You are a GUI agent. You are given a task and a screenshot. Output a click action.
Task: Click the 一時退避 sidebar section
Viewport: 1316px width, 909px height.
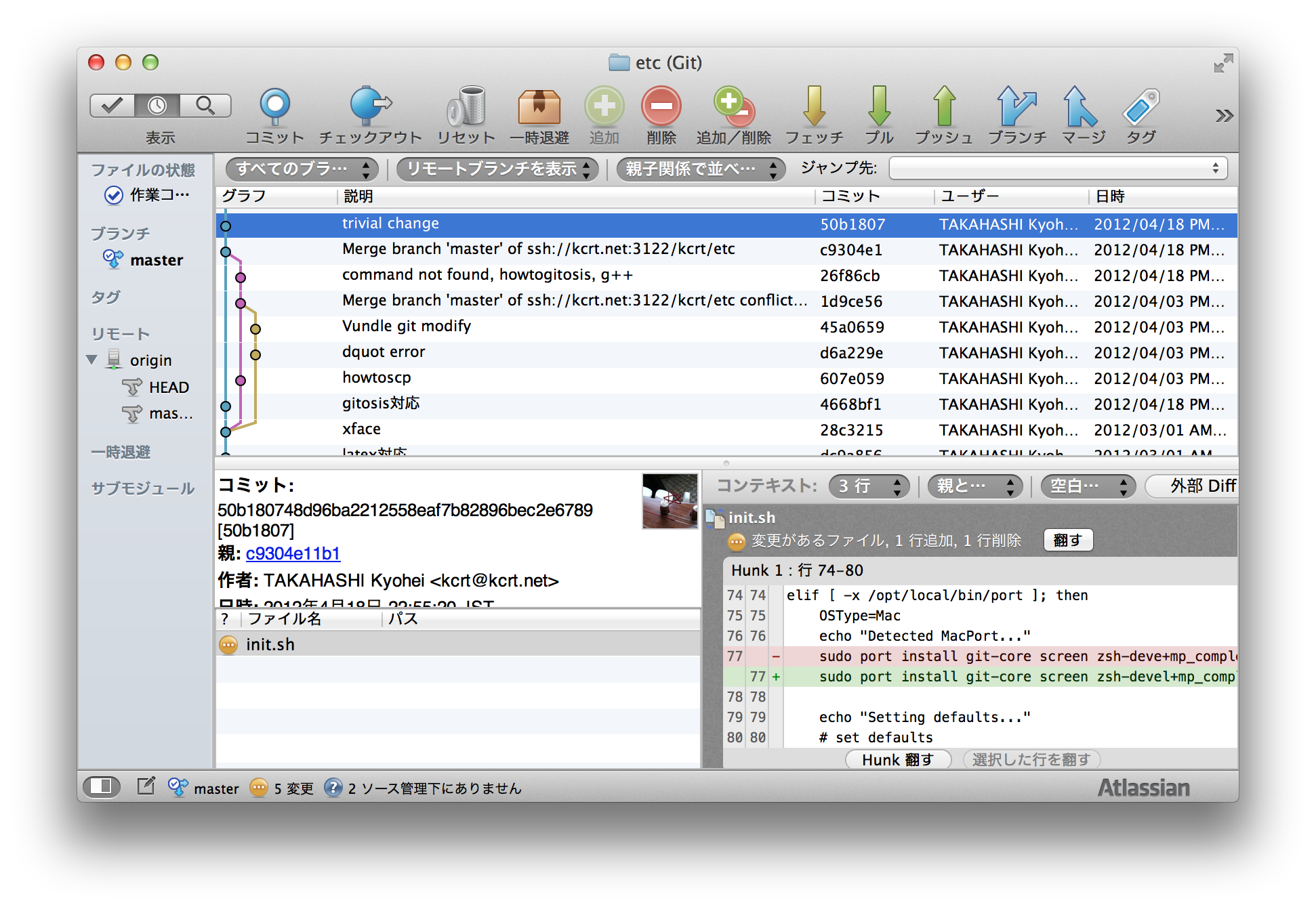121,452
